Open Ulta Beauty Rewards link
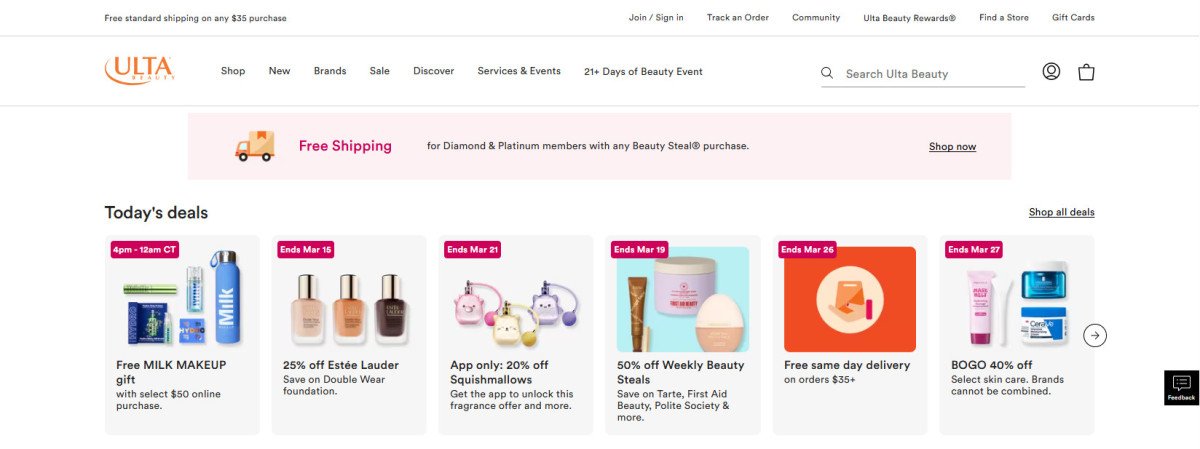This screenshot has width=1200, height=449. pos(910,18)
